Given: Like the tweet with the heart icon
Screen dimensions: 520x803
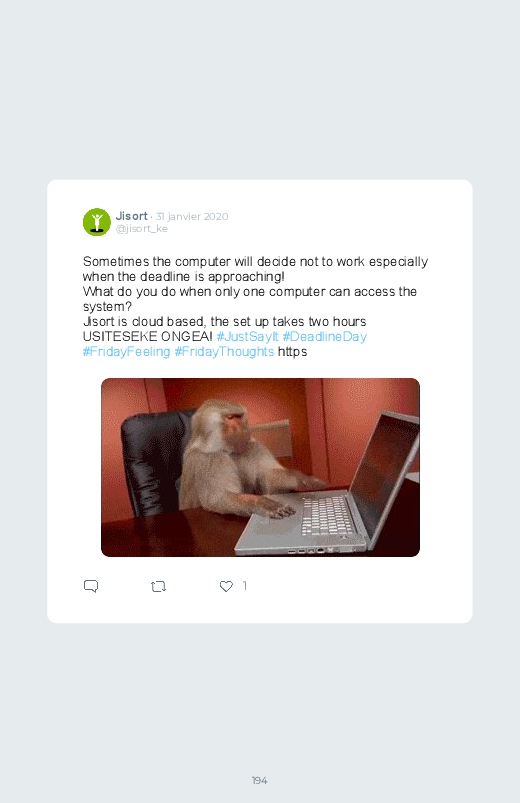Looking at the screenshot, I should pos(226,586).
